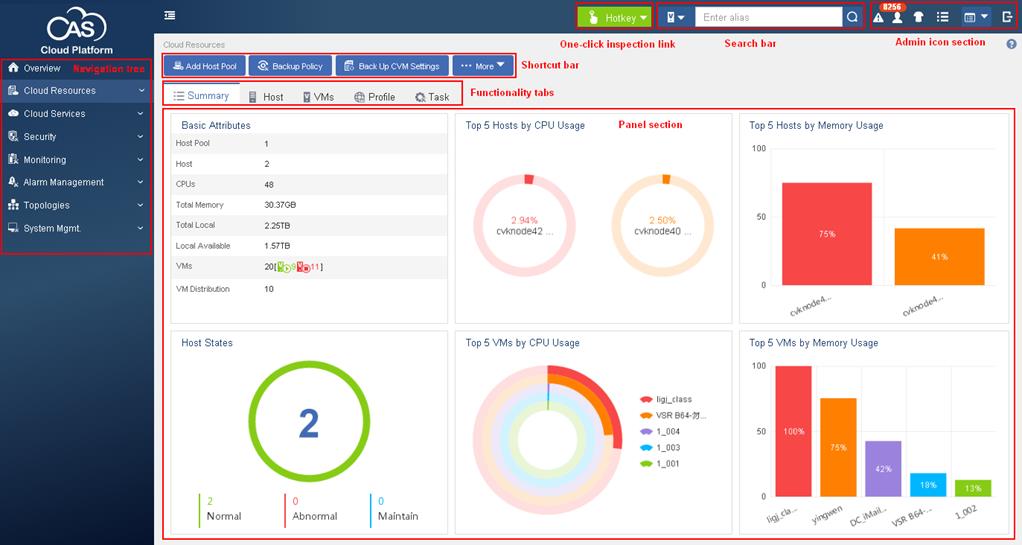Image resolution: width=1022 pixels, height=545 pixels.
Task: Click the green 13% VM memory bar
Action: coord(973,488)
